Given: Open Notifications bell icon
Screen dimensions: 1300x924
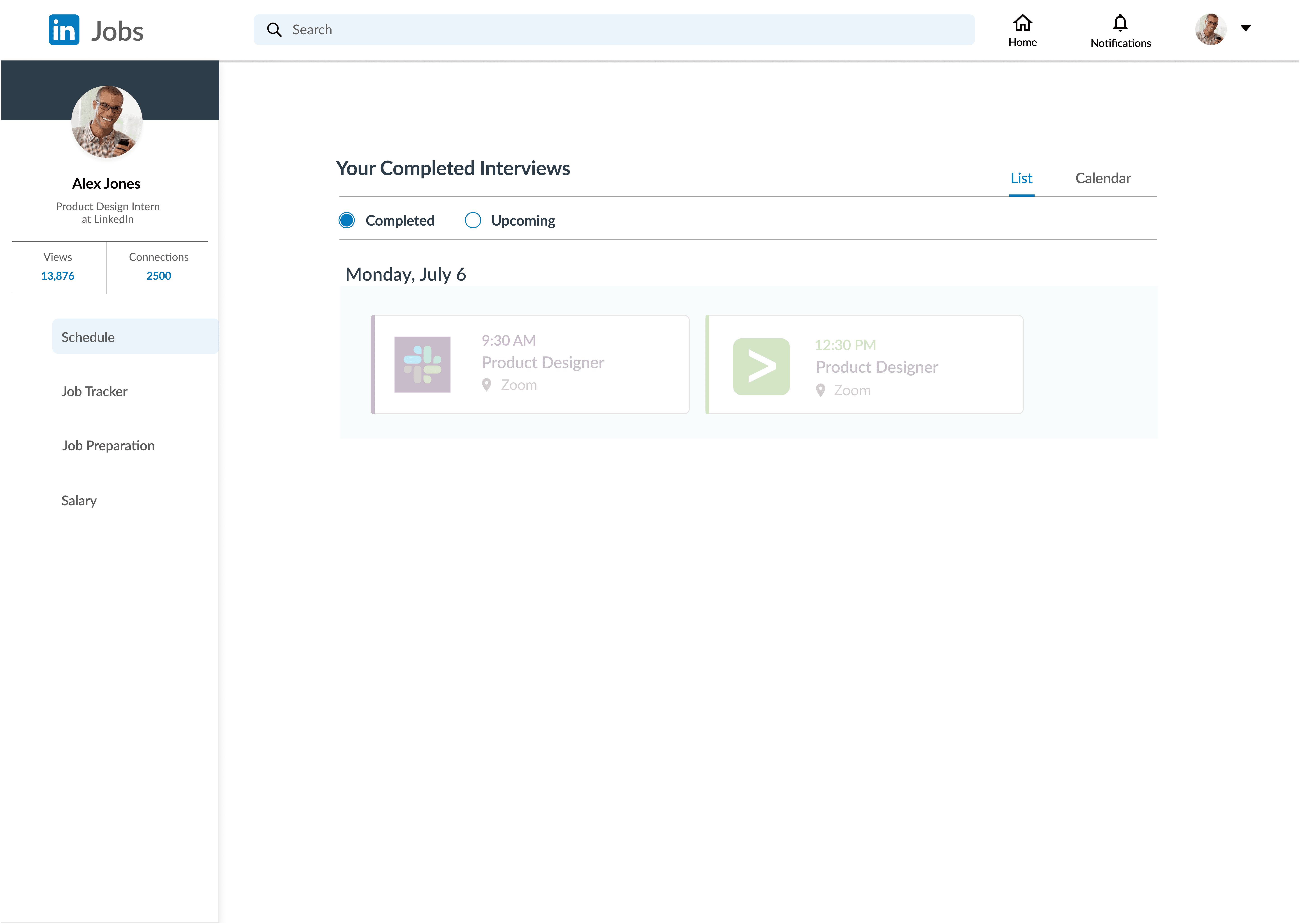Looking at the screenshot, I should tap(1120, 23).
